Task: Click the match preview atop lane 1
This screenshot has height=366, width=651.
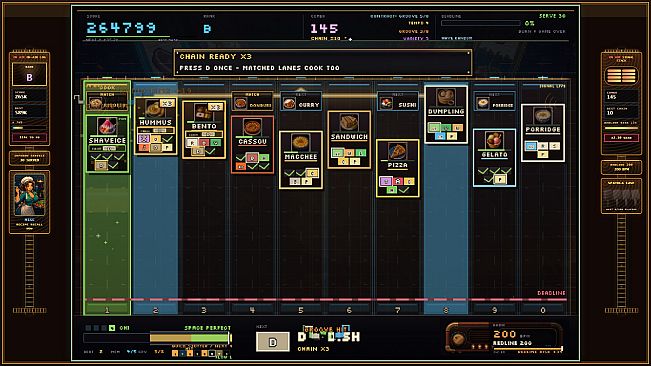Action: (107, 101)
